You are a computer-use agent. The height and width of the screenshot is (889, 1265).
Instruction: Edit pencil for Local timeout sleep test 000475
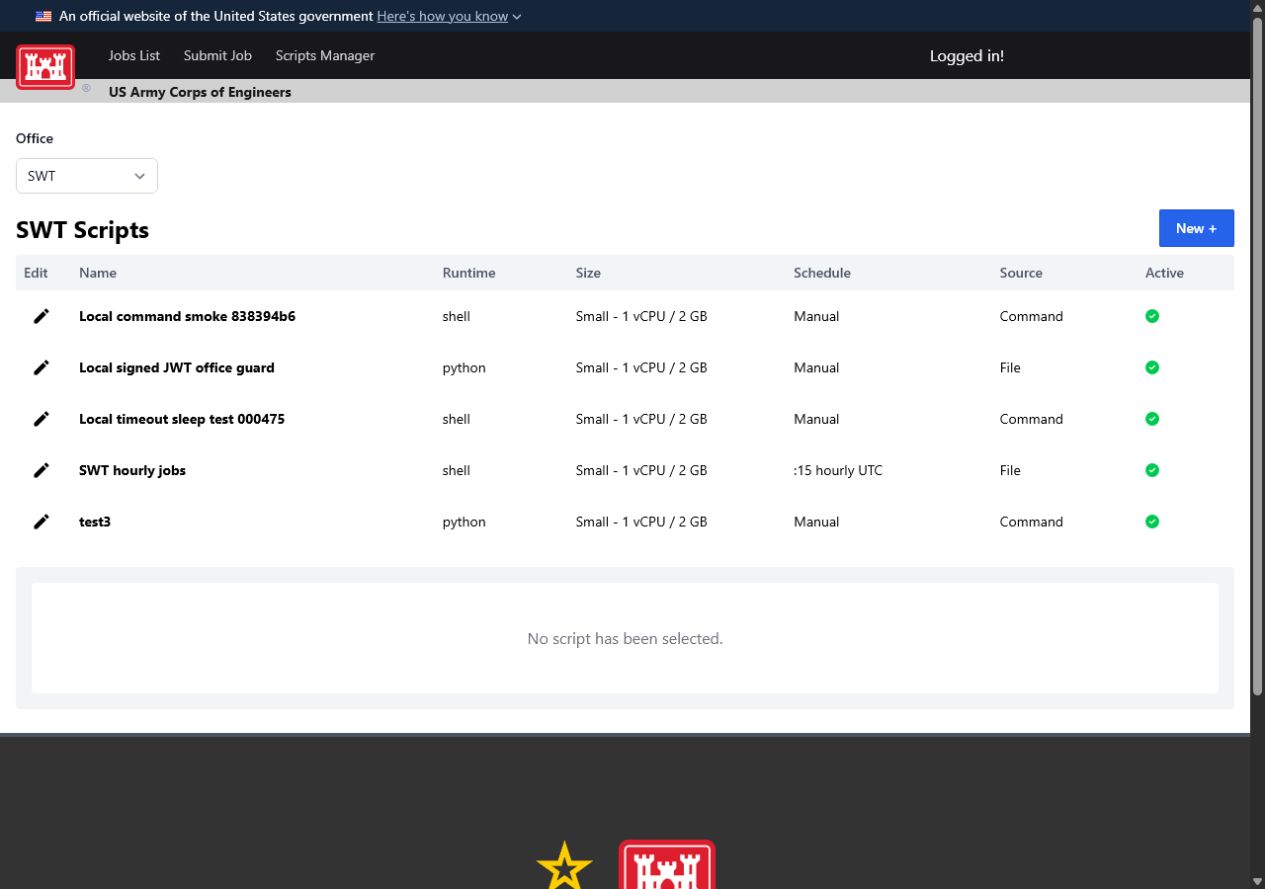(x=41, y=419)
